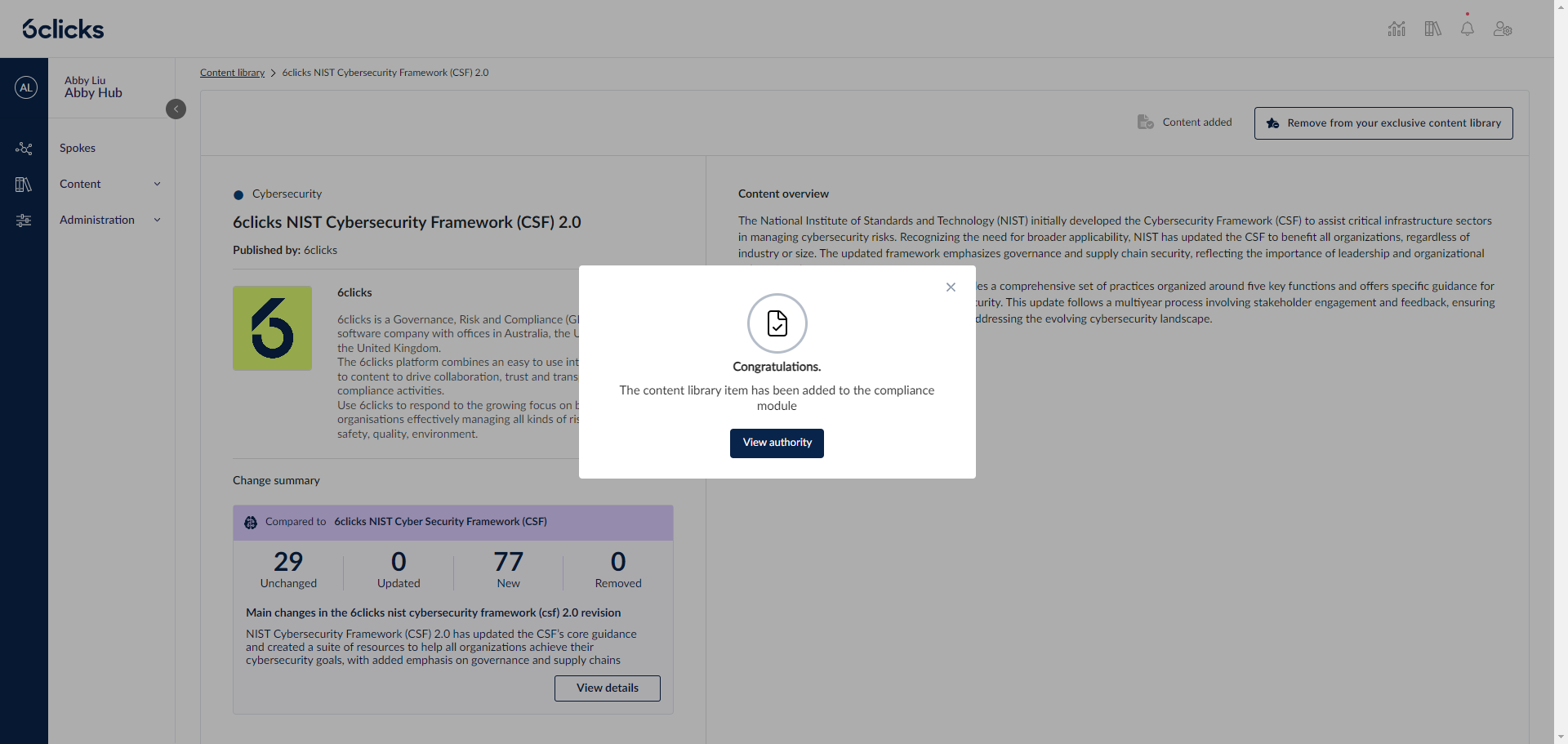Click the Cybersecurity blue dot indicator
The width and height of the screenshot is (1568, 744).
point(238,195)
